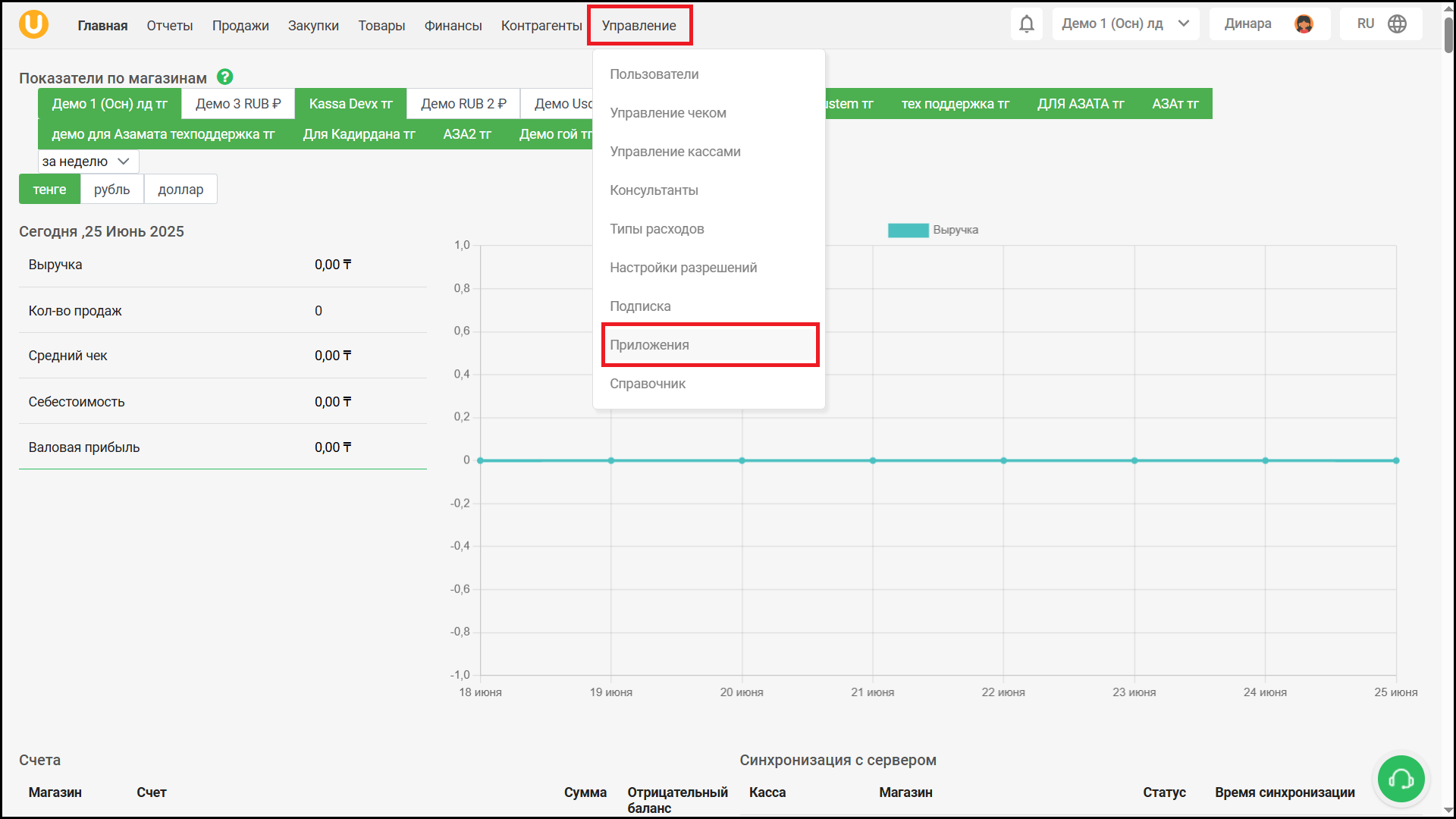
Task: Switch currency to доллар
Action: [x=180, y=190]
